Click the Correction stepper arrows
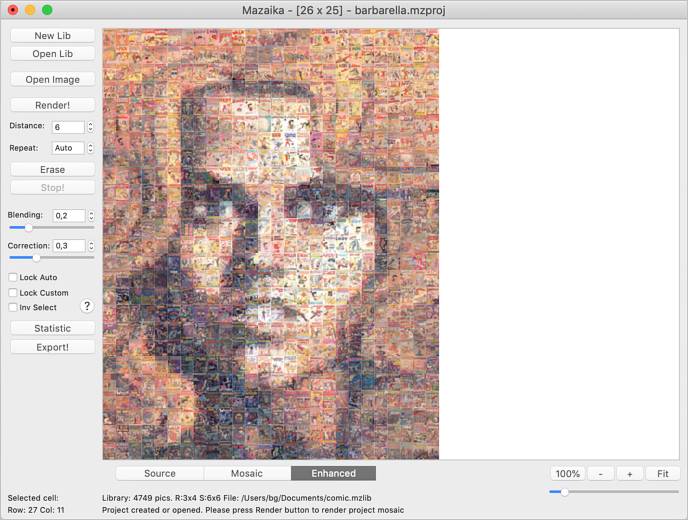688x520 pixels. (x=91, y=246)
